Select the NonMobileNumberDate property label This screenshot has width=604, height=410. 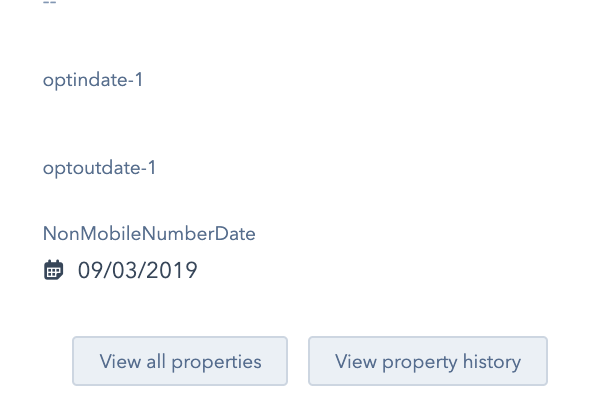[x=149, y=234]
